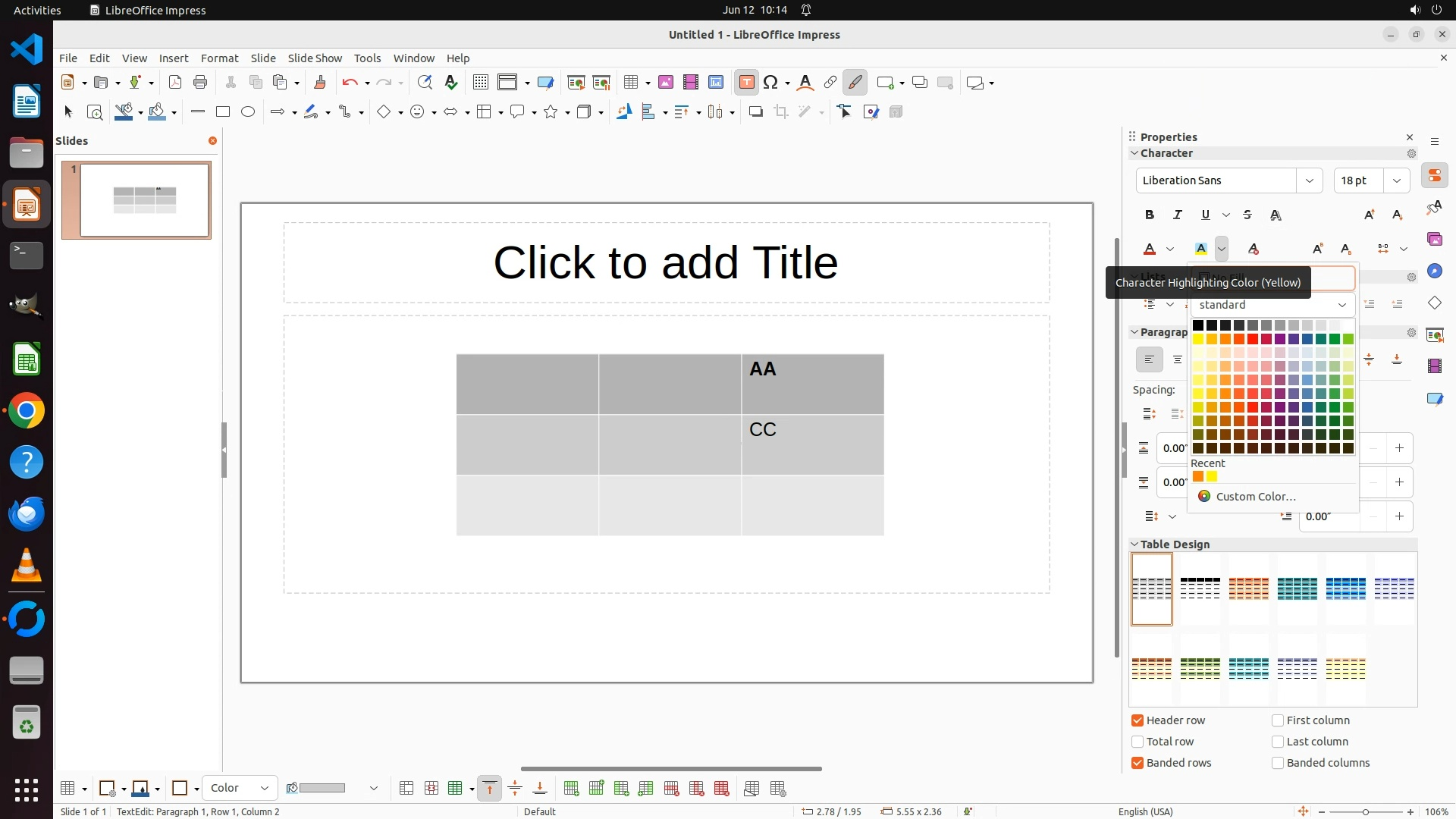This screenshot has height=819, width=1456.
Task: Select slide 1 thumbnail in Slides panel
Action: [x=144, y=200]
